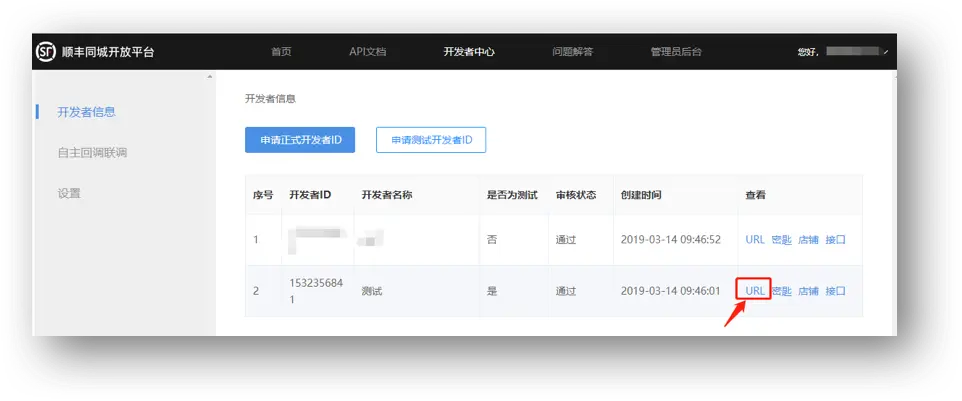Click creation time 2019-03-14 09:46:01
This screenshot has width=962, height=401.
click(x=671, y=291)
